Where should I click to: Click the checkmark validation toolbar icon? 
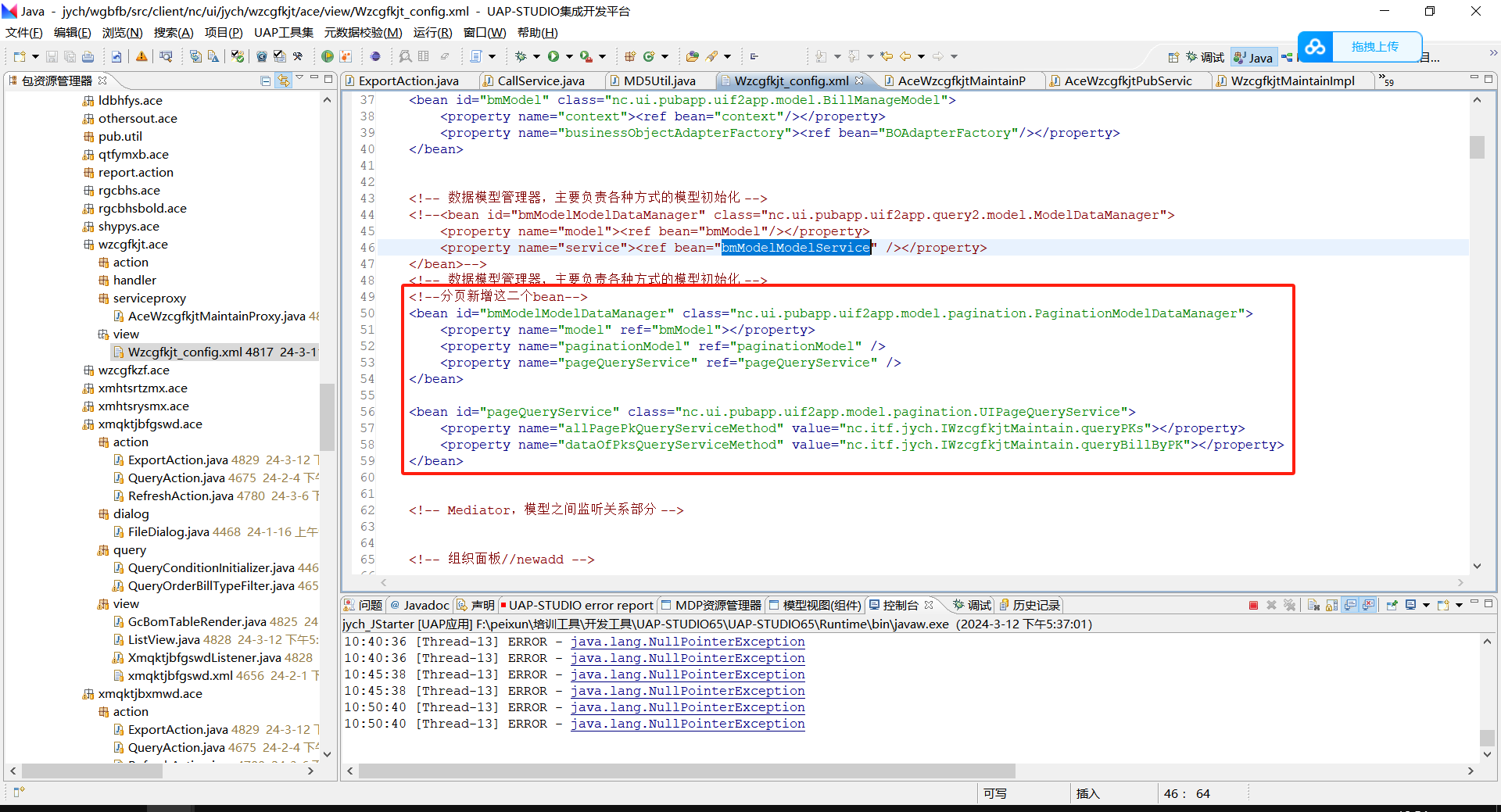click(238, 56)
